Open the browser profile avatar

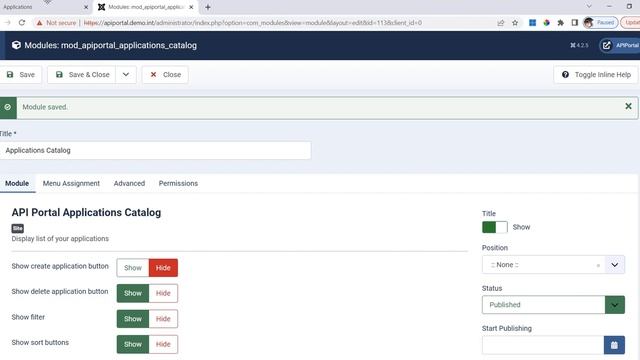[588, 23]
